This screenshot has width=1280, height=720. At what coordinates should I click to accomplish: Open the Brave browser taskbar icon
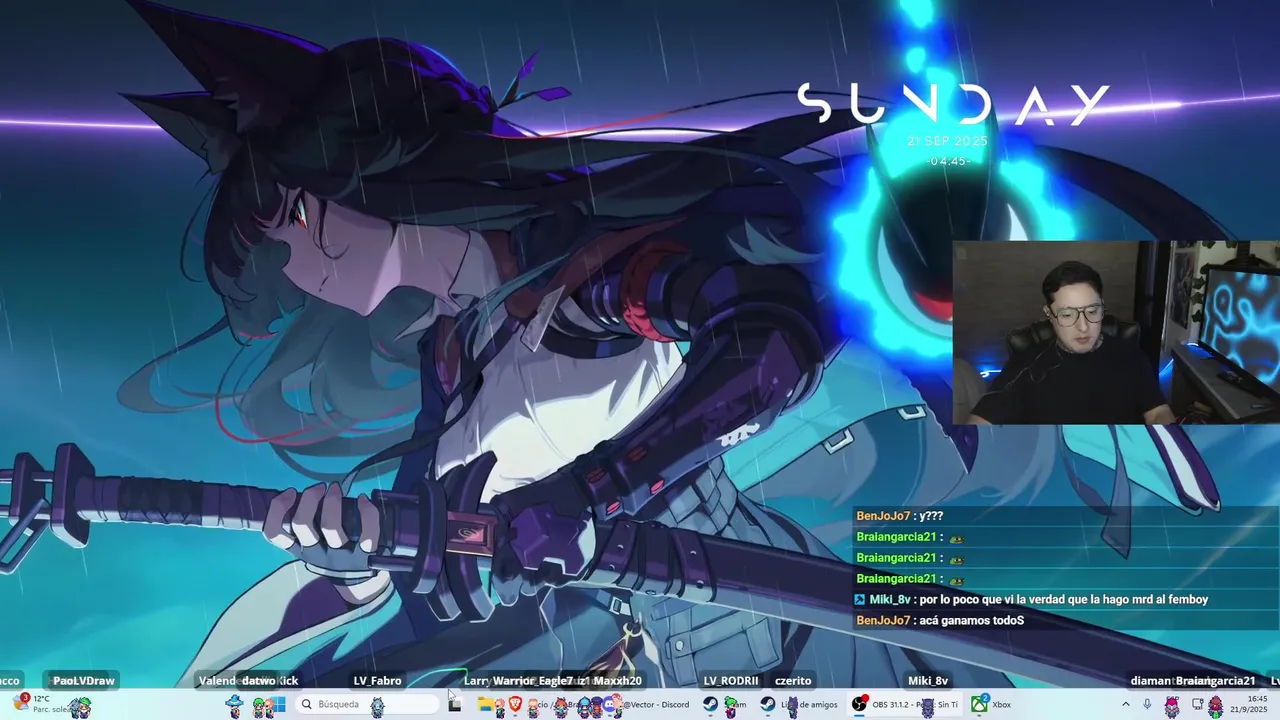tap(515, 704)
